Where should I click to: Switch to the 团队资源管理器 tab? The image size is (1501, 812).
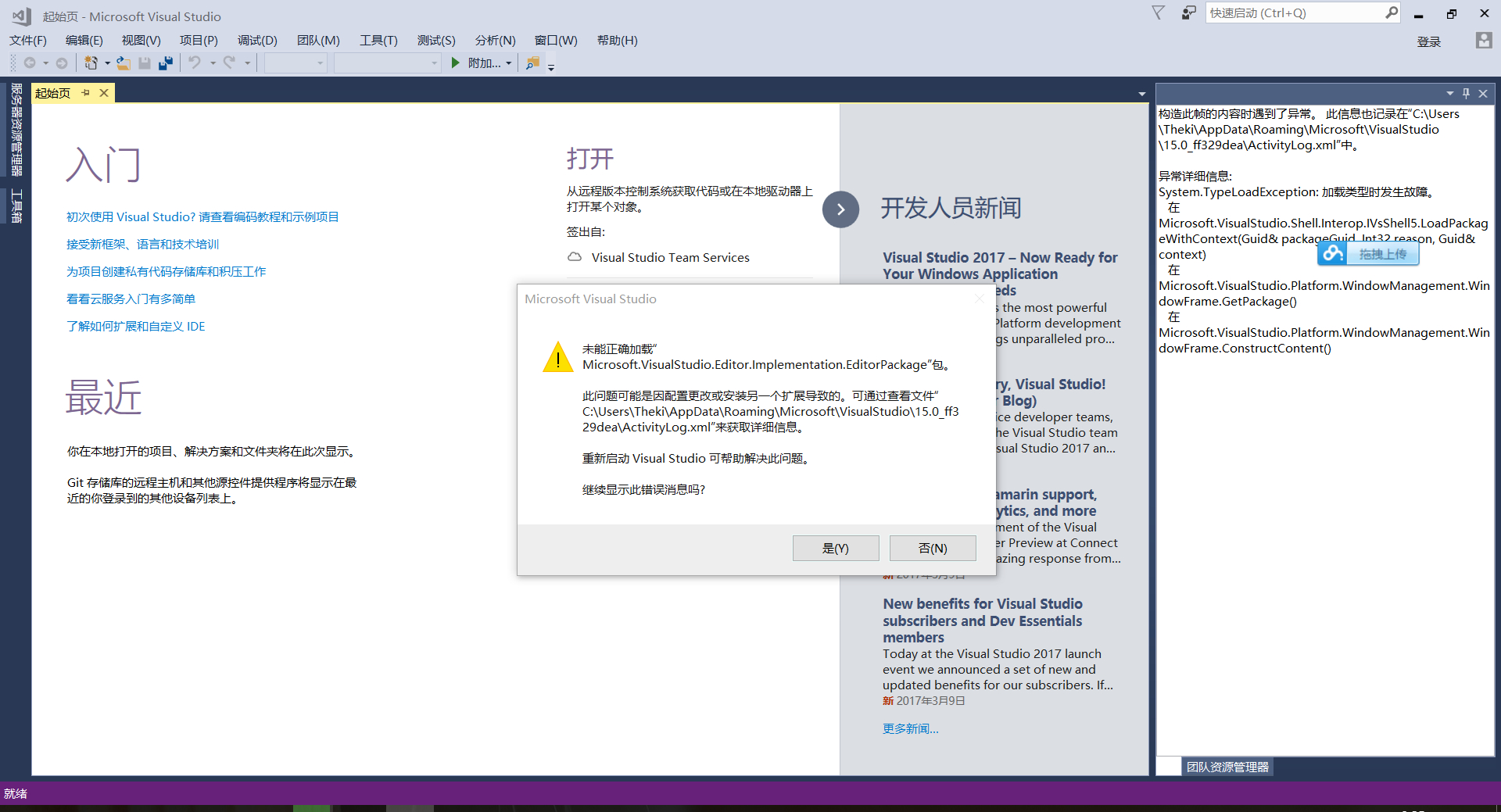coord(1227,767)
